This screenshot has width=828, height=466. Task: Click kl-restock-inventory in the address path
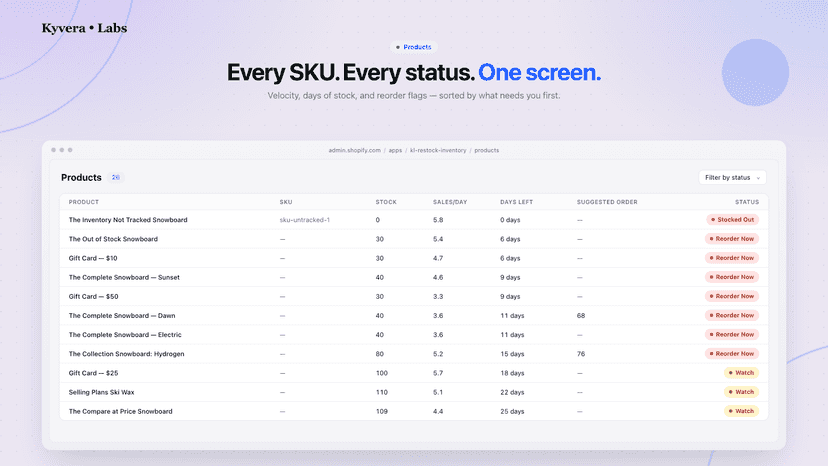coord(438,150)
